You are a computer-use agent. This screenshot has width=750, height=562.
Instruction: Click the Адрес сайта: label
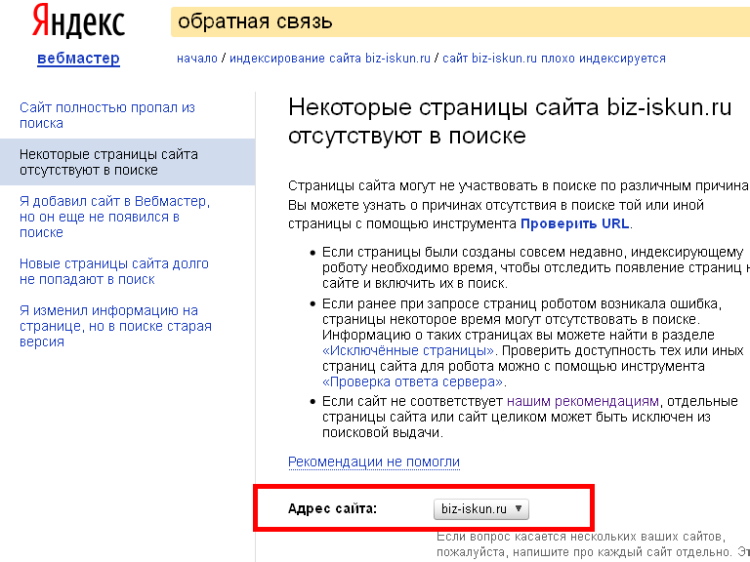coord(332,508)
